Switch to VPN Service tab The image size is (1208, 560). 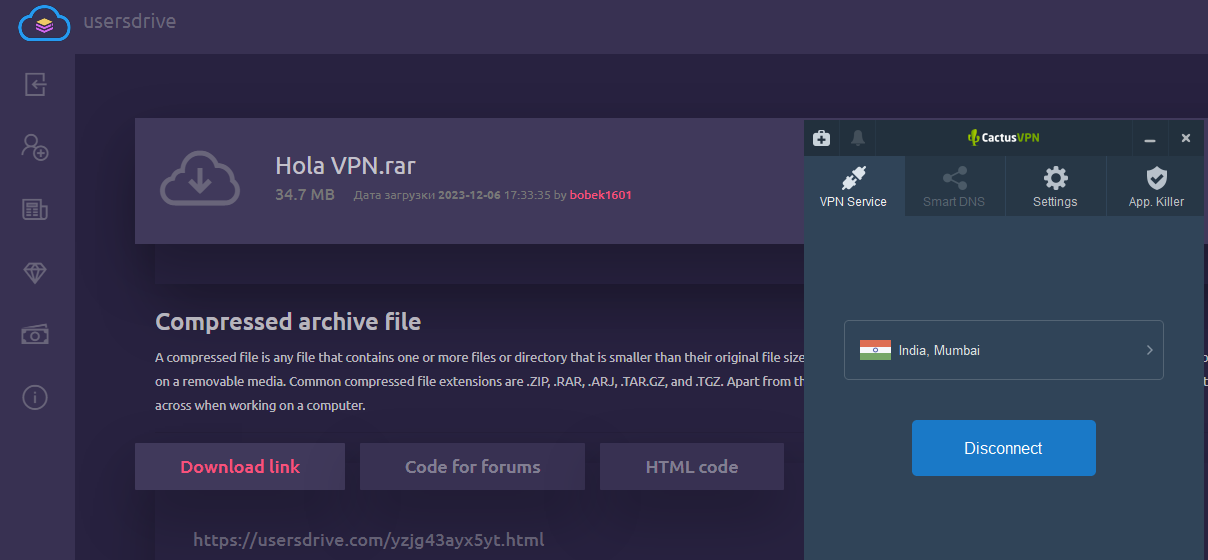click(853, 187)
